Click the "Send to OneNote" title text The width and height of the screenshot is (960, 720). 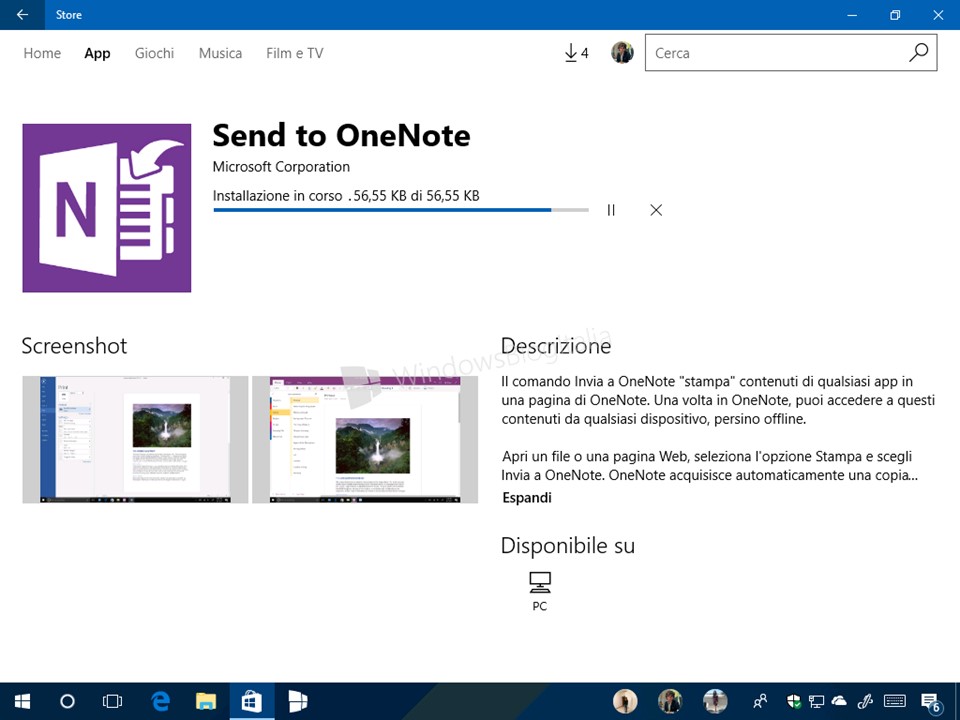coord(341,135)
